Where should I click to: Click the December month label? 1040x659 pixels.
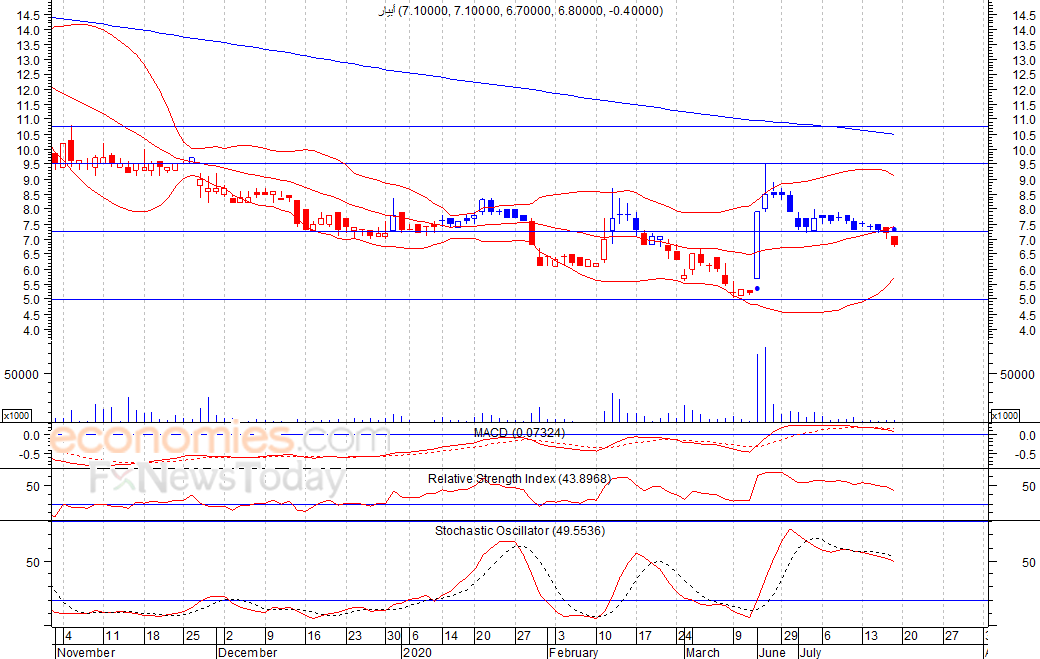click(247, 652)
